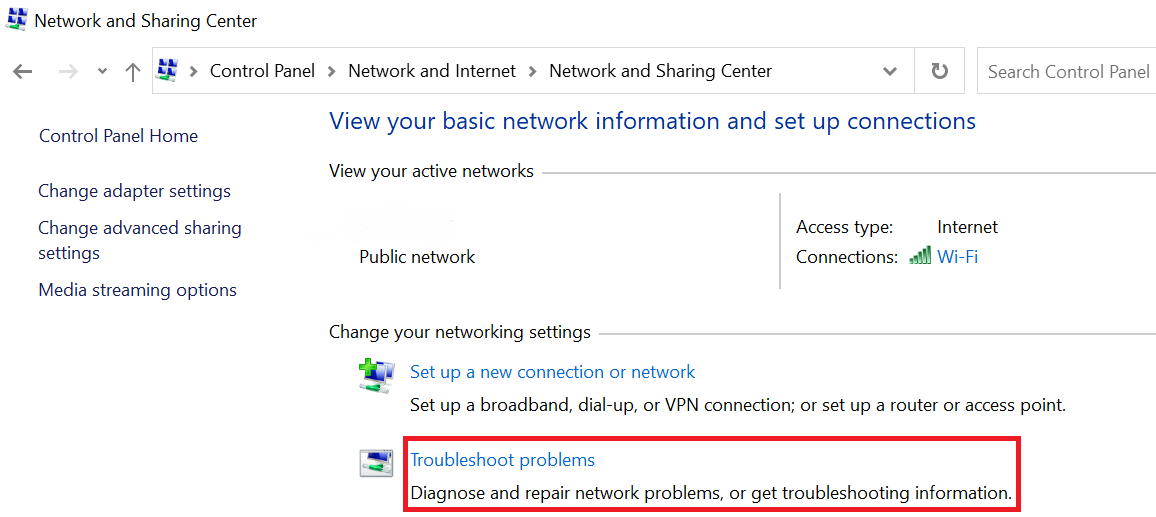The width and height of the screenshot is (1156, 517).
Task: Open Troubleshoot problems link
Action: click(502, 459)
